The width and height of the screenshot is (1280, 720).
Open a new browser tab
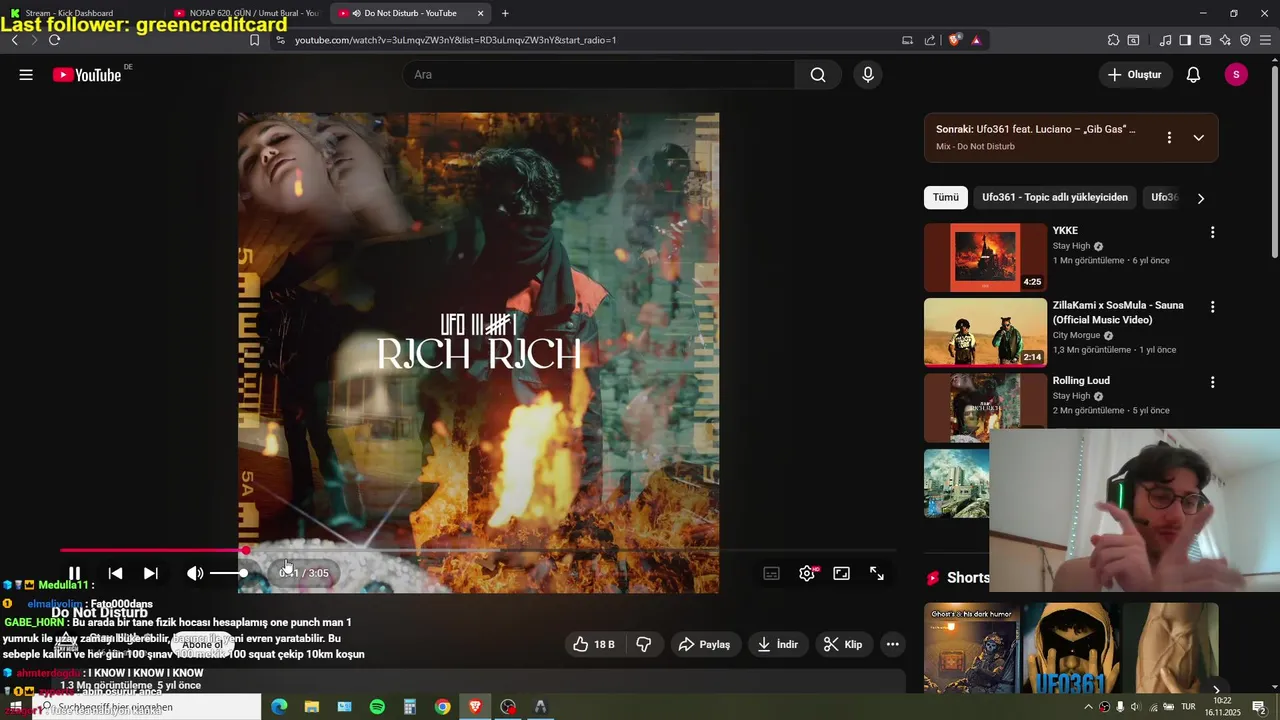click(505, 13)
